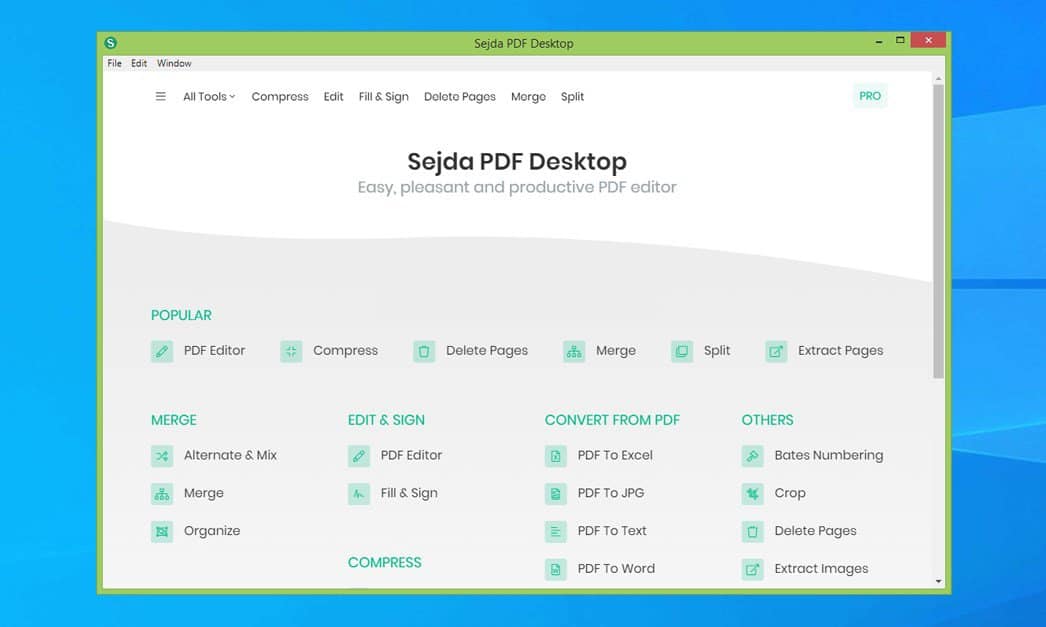Click the Sejda logo in title bar
The image size is (1046, 627).
[110, 43]
